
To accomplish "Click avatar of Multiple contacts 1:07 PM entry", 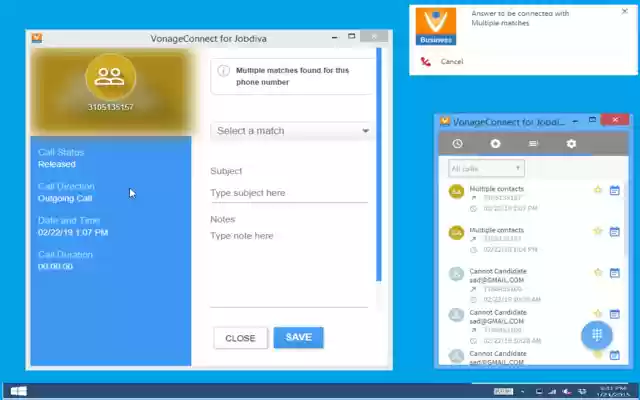I will (x=456, y=191).
